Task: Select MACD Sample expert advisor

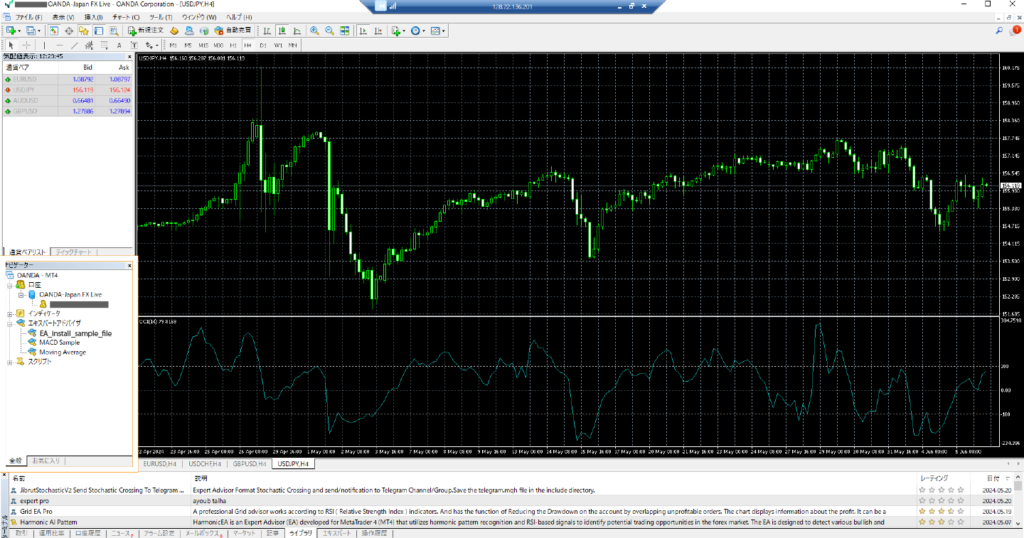Action: tap(59, 342)
